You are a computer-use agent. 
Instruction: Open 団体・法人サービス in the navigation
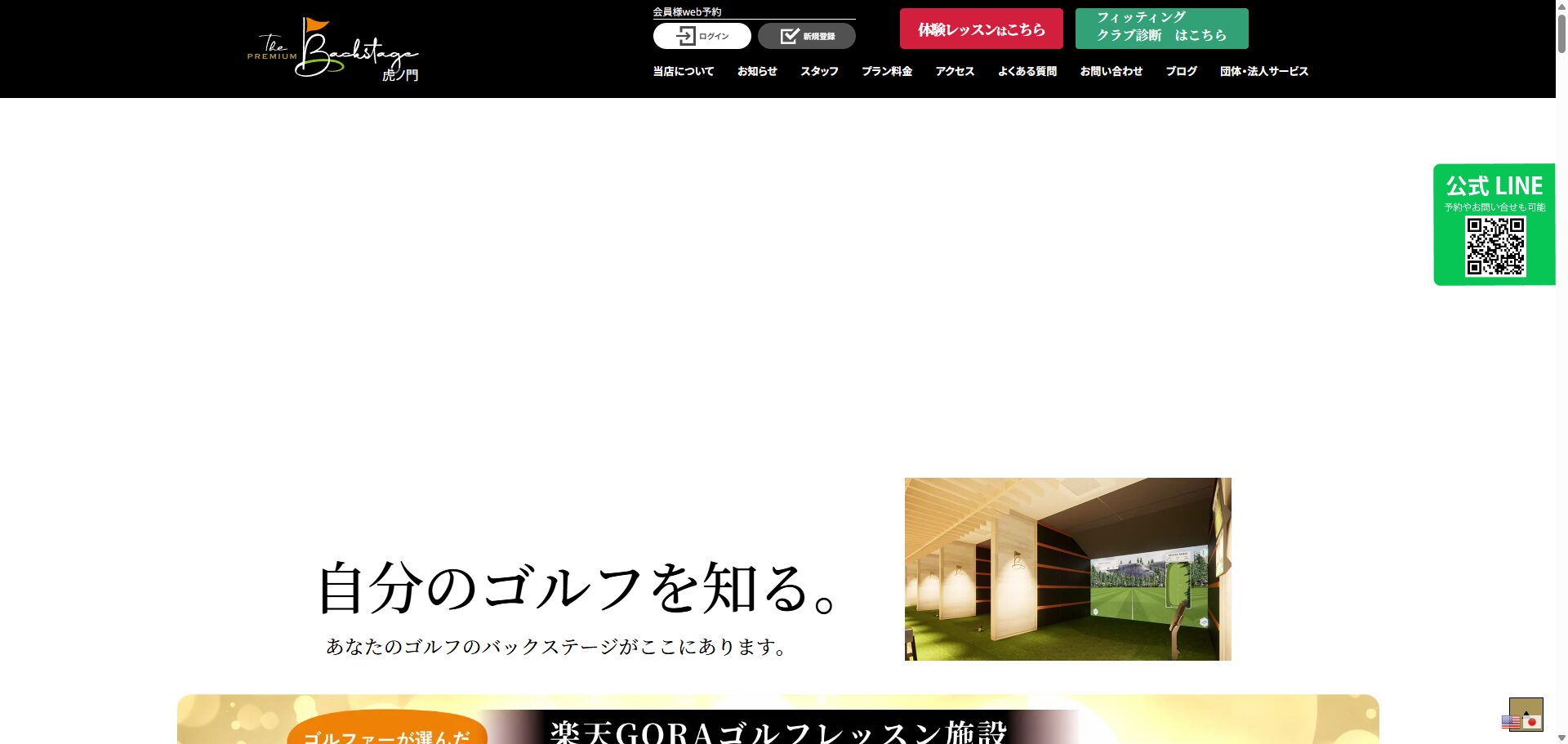tap(1263, 72)
